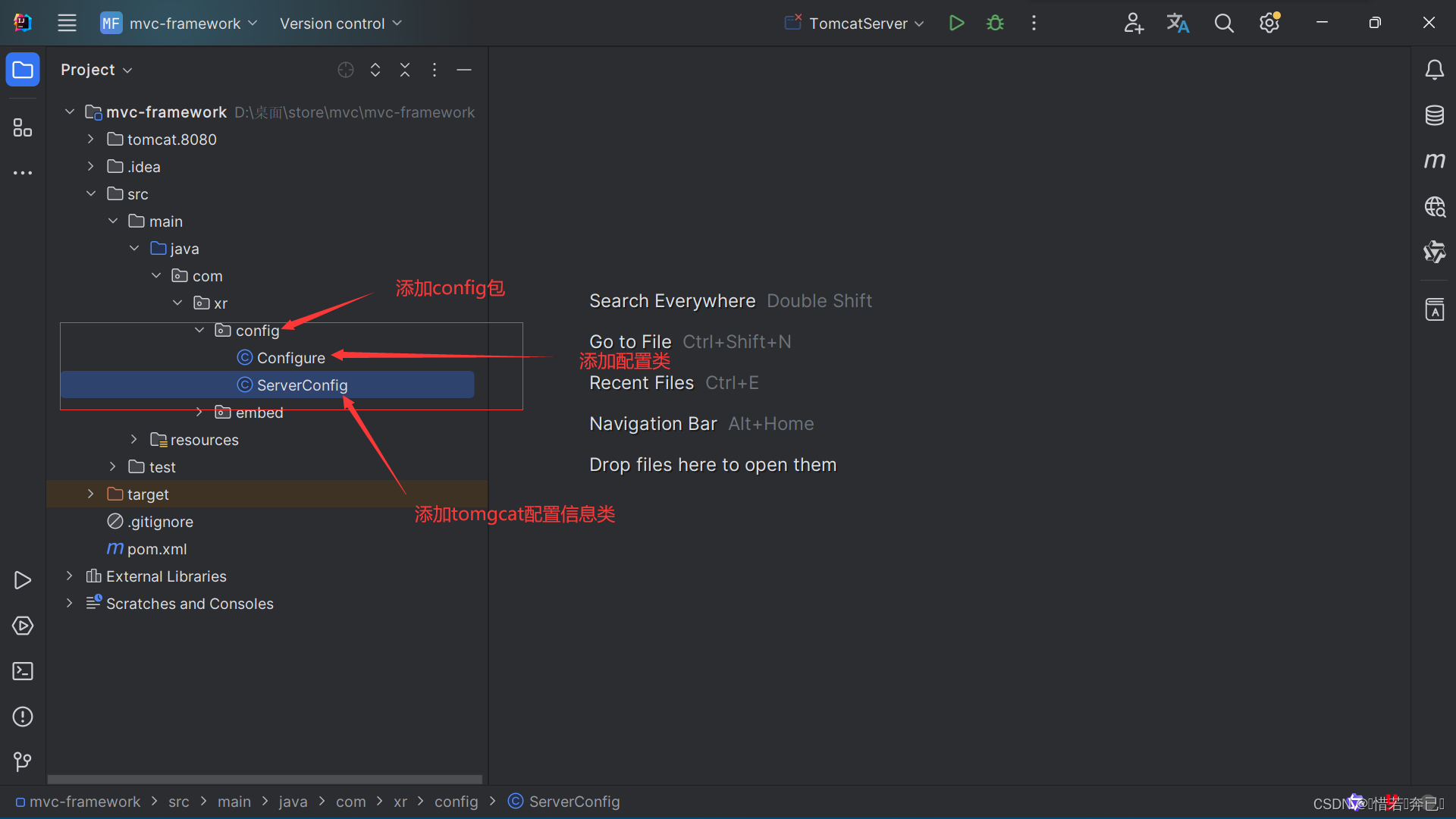The height and width of the screenshot is (819, 1456).
Task: Click the Select Opened File target icon
Action: point(346,70)
